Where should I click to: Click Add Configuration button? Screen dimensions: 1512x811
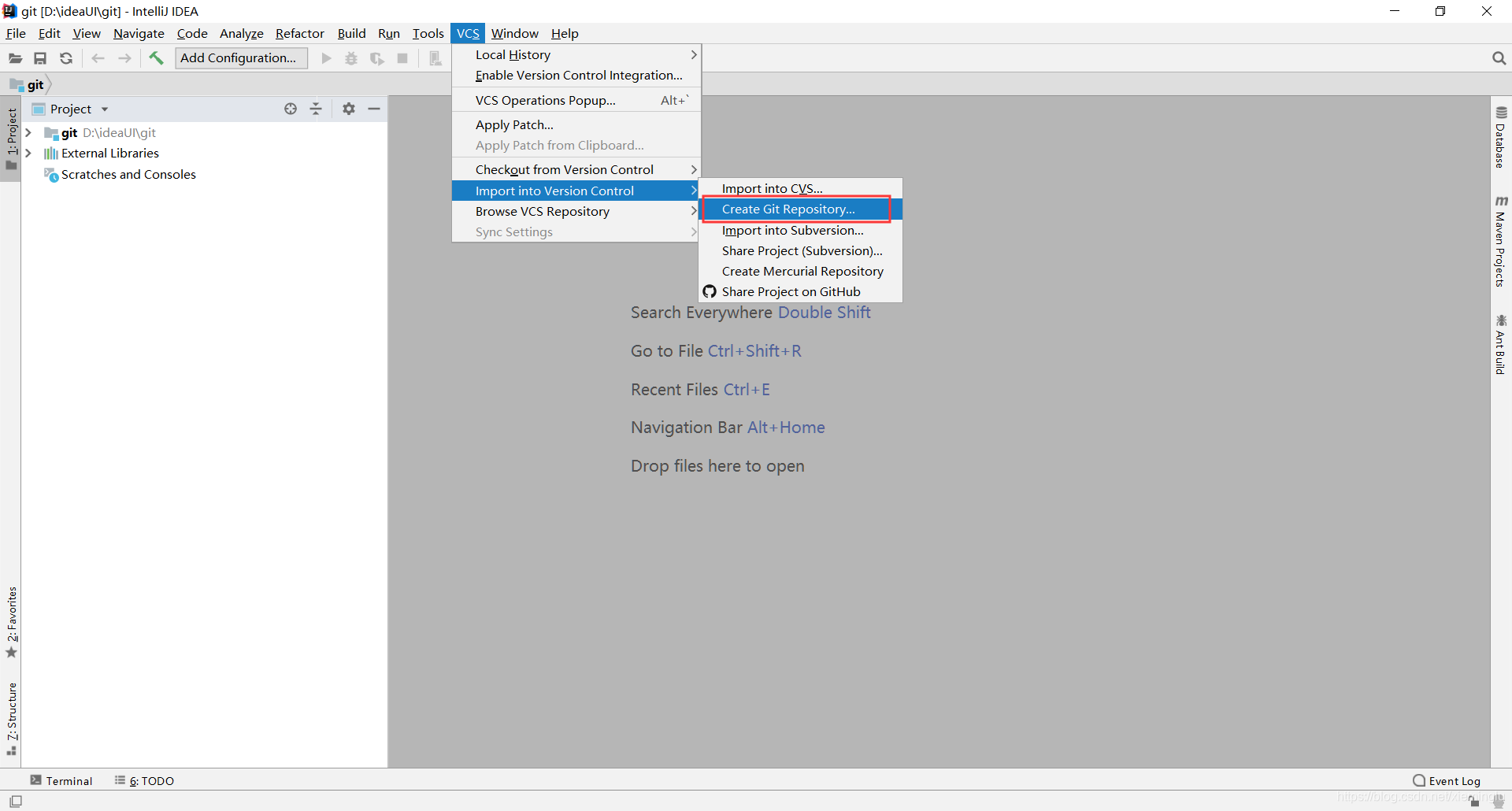(x=240, y=58)
